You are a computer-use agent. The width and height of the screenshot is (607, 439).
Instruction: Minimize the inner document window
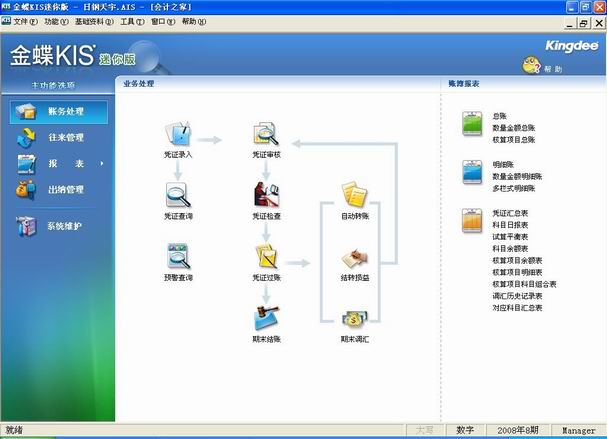(569, 23)
